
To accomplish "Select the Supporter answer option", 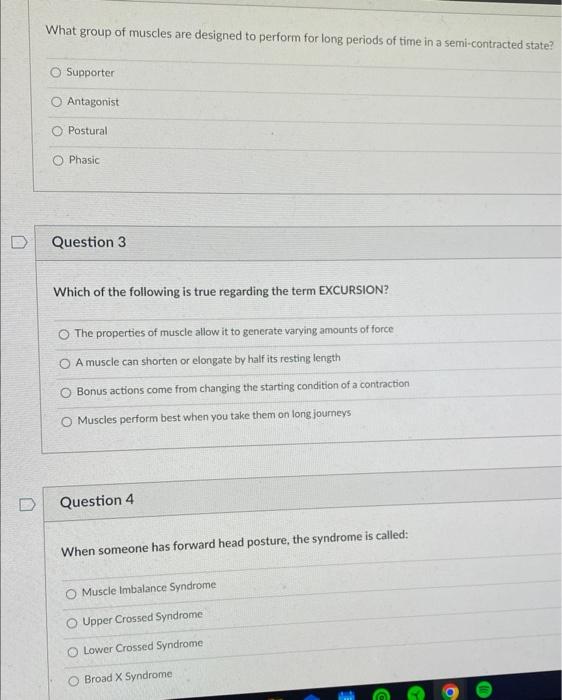I will [x=55, y=72].
